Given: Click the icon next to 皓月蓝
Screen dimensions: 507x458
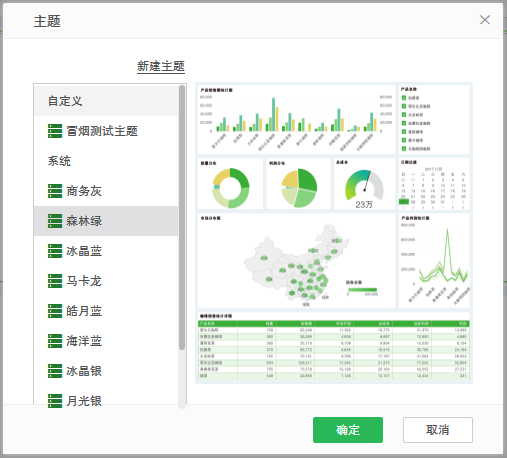Looking at the screenshot, I should pyautogui.click(x=55, y=311).
